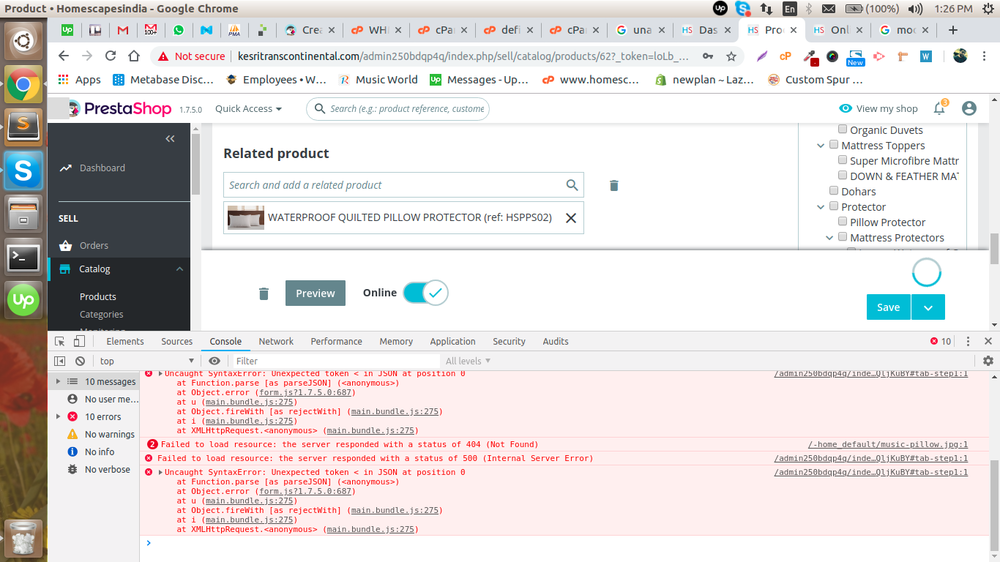Viewport: 1000px width, 562px height.
Task: Open Terminal from the Ubuntu dock
Action: (x=24, y=258)
